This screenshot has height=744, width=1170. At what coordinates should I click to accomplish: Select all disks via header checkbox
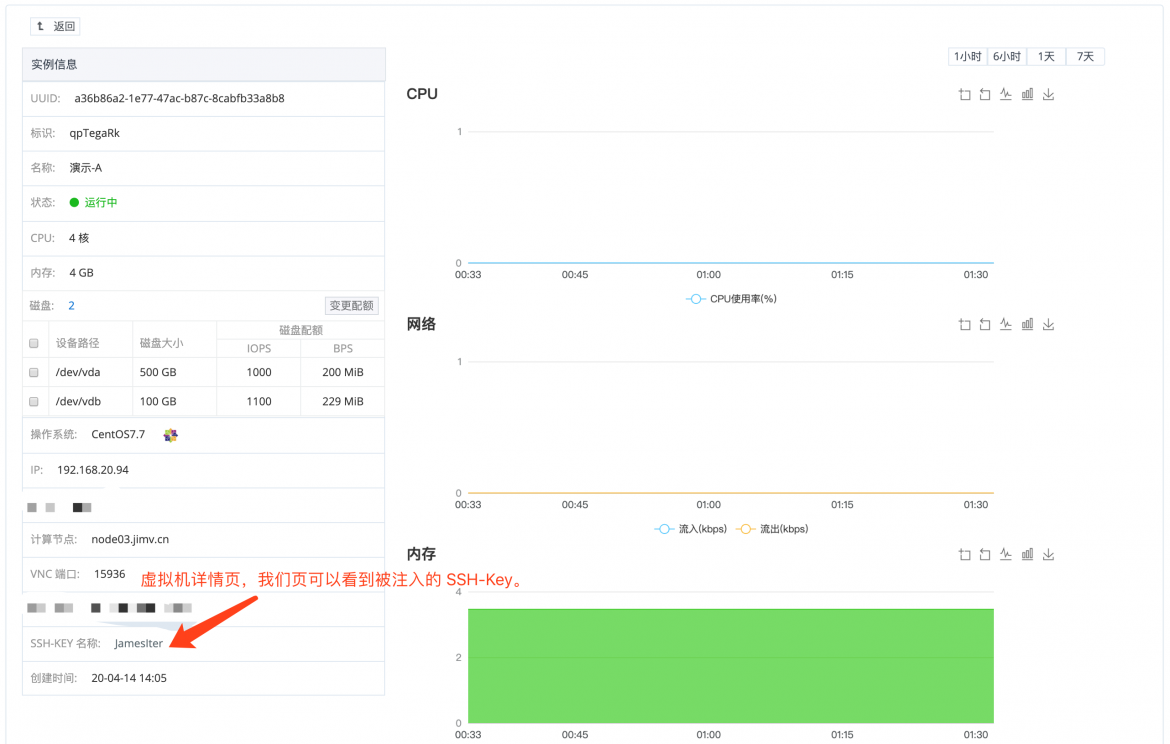[34, 343]
